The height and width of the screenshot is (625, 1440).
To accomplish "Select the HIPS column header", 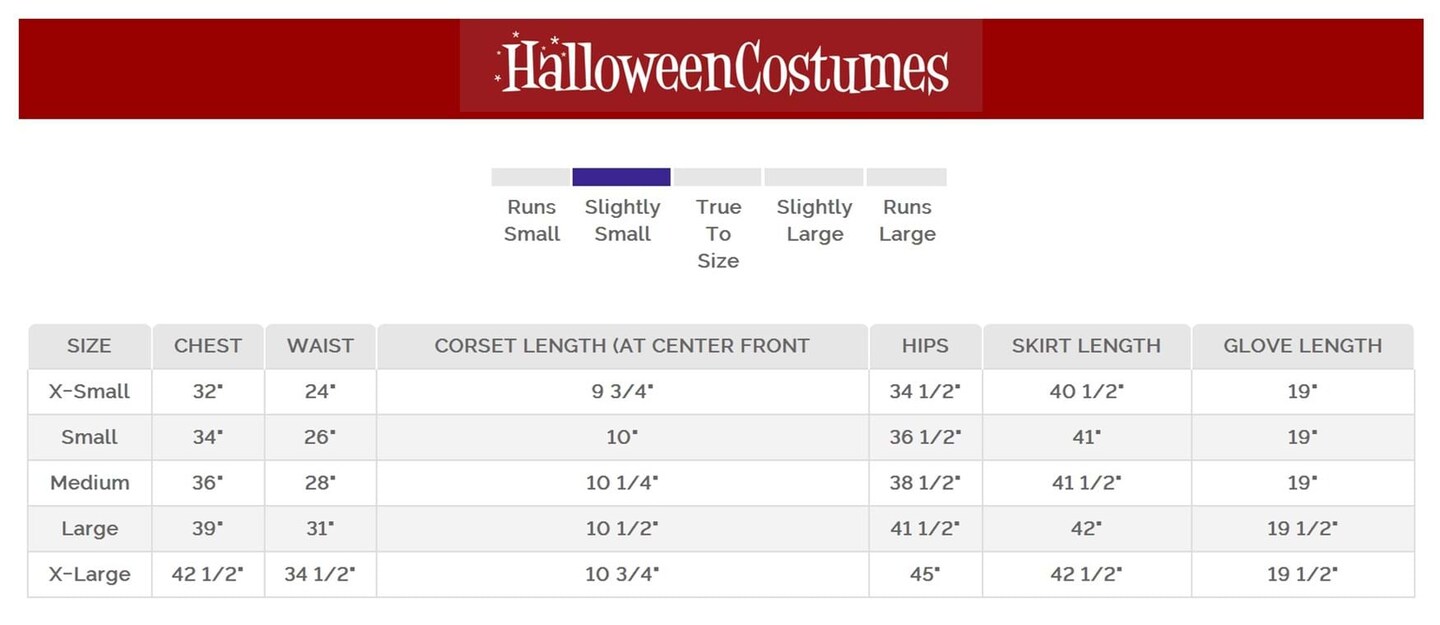I will [x=925, y=346].
